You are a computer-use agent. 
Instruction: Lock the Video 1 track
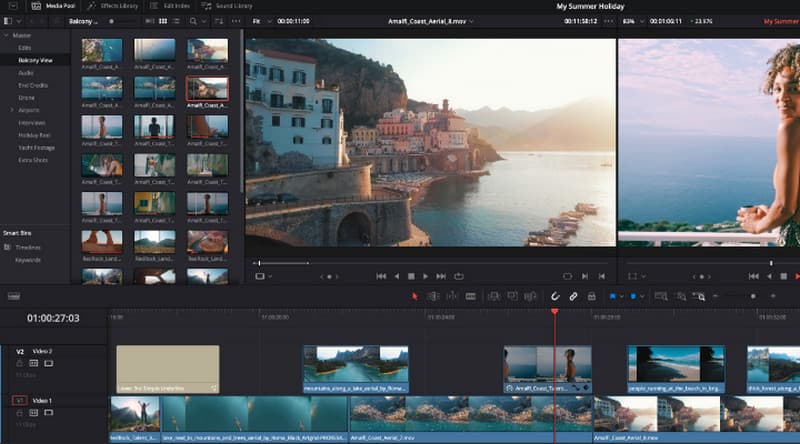[x=19, y=412]
